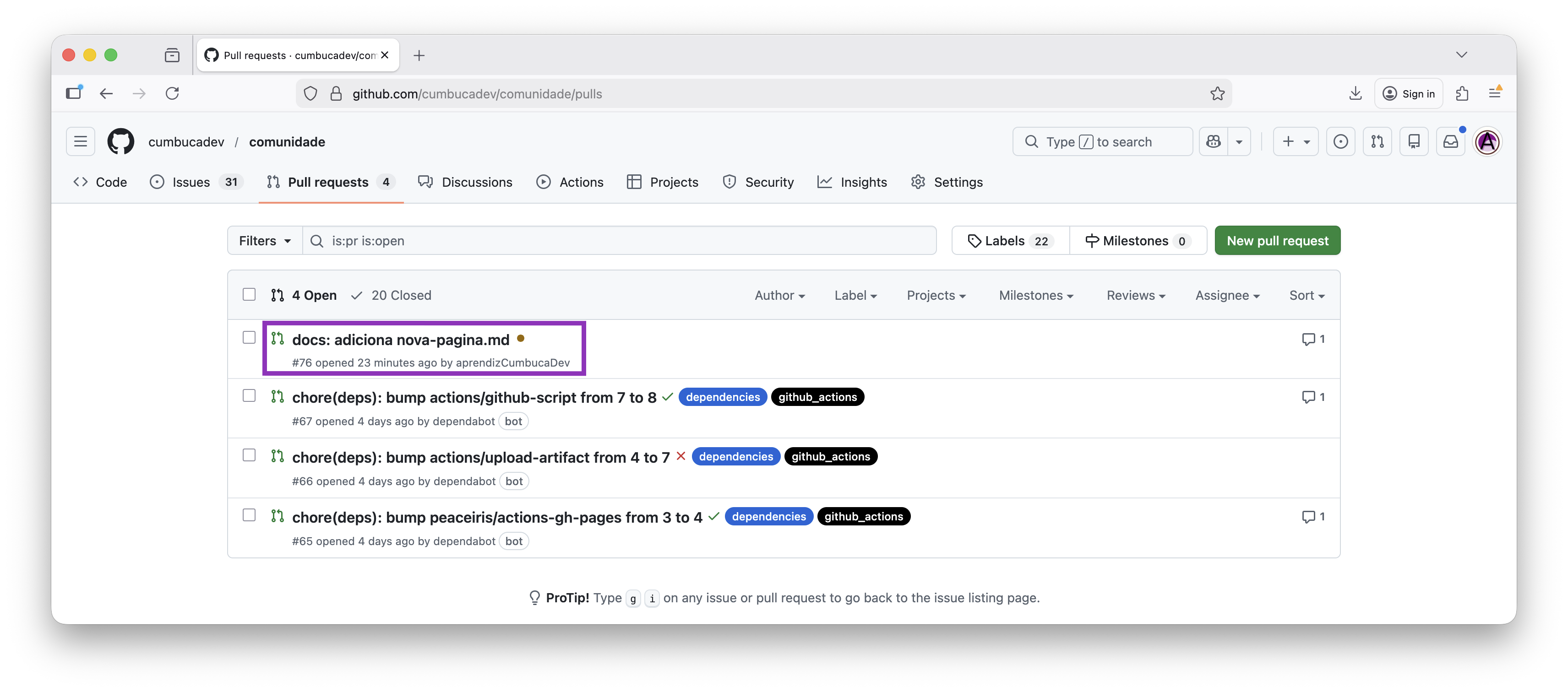
Task: Open the hamburger navigation menu
Action: 80,142
